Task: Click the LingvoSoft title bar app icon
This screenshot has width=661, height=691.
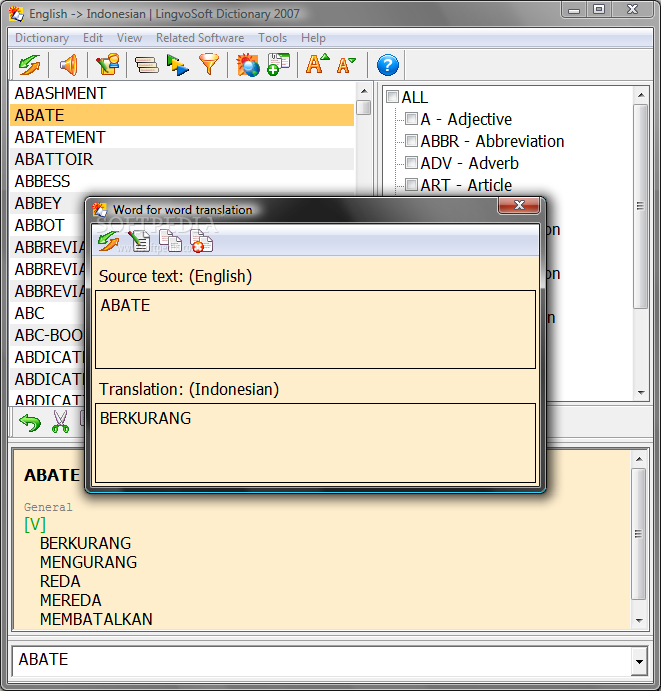Action: click(16, 14)
